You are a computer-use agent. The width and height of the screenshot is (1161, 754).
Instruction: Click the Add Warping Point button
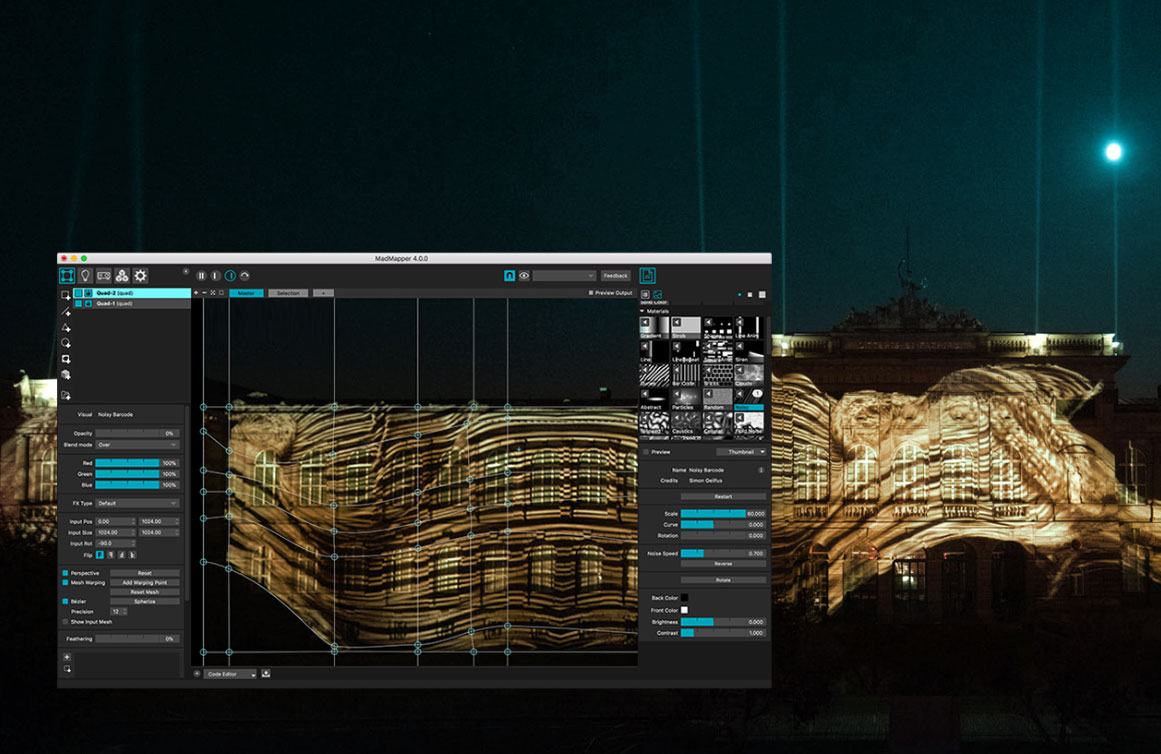[144, 582]
